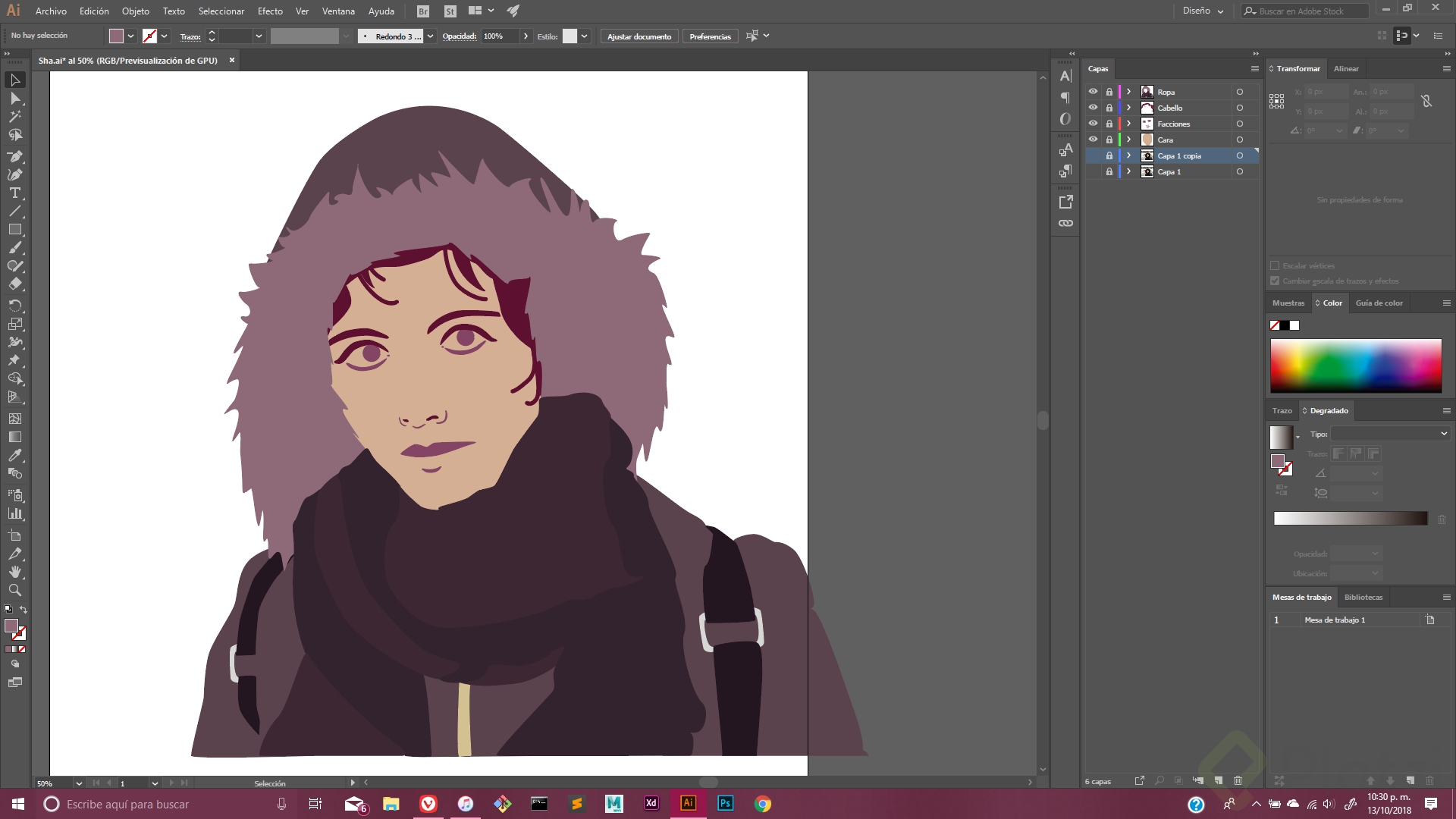1456x819 pixels.
Task: Select the Hand tool
Action: click(14, 572)
